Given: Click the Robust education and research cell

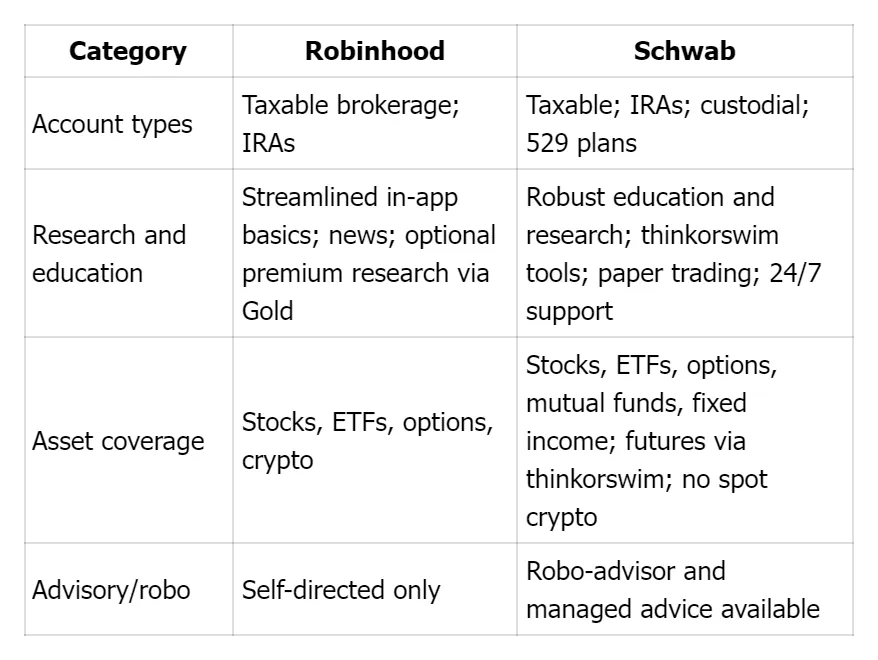Looking at the screenshot, I should (x=650, y=197).
